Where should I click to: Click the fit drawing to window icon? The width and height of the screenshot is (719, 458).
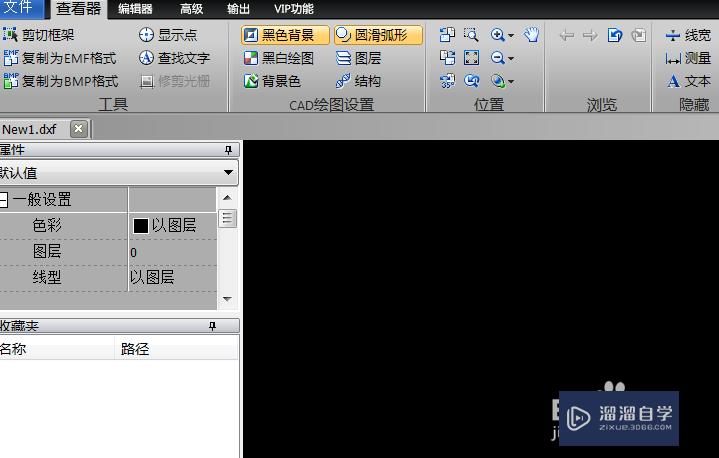[x=471, y=58]
